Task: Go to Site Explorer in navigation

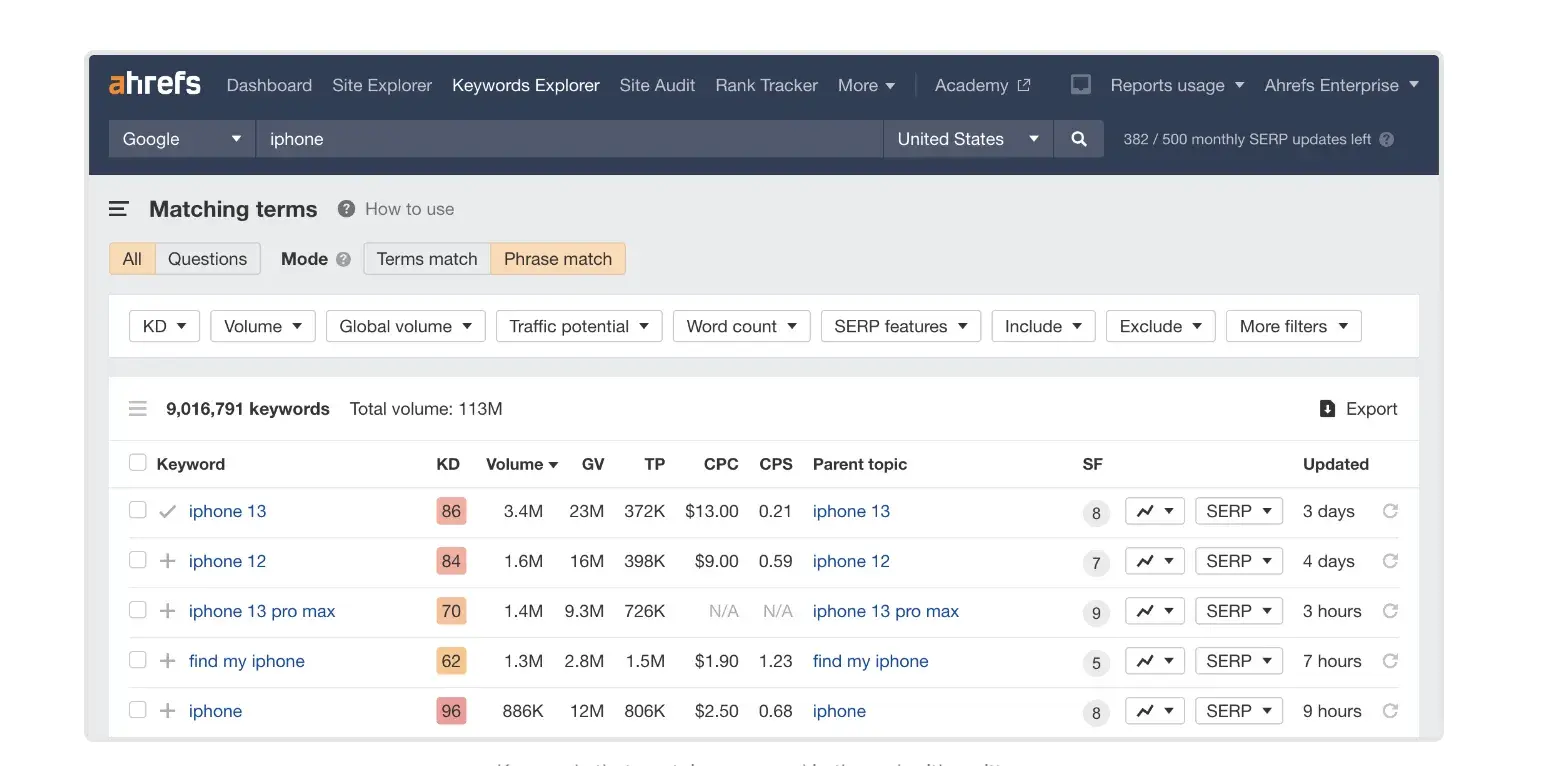Action: [382, 85]
